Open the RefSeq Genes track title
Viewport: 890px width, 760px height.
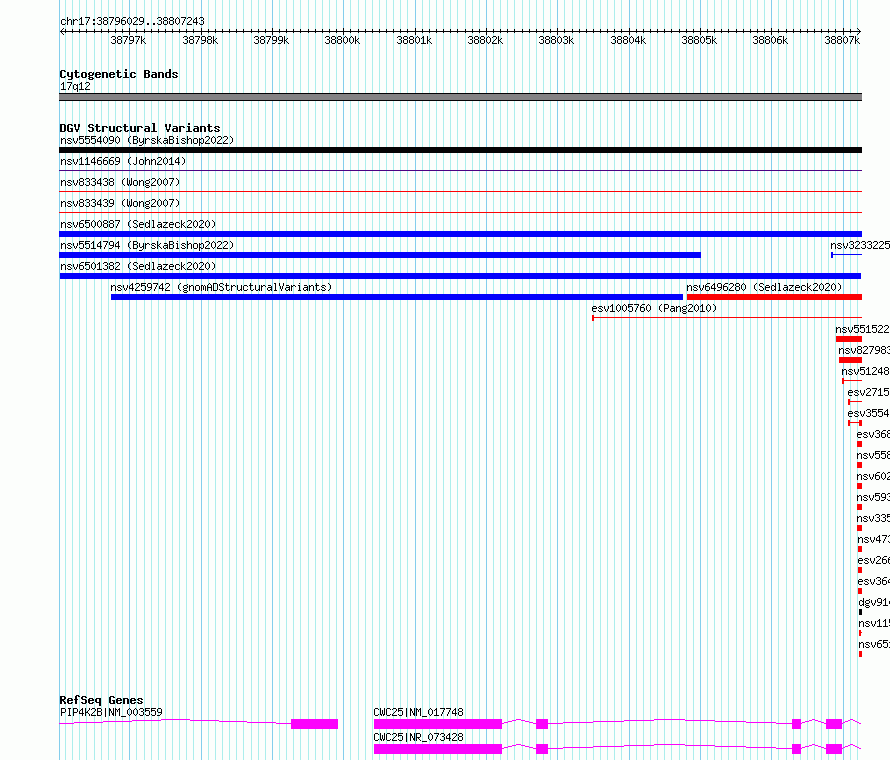coord(102,700)
